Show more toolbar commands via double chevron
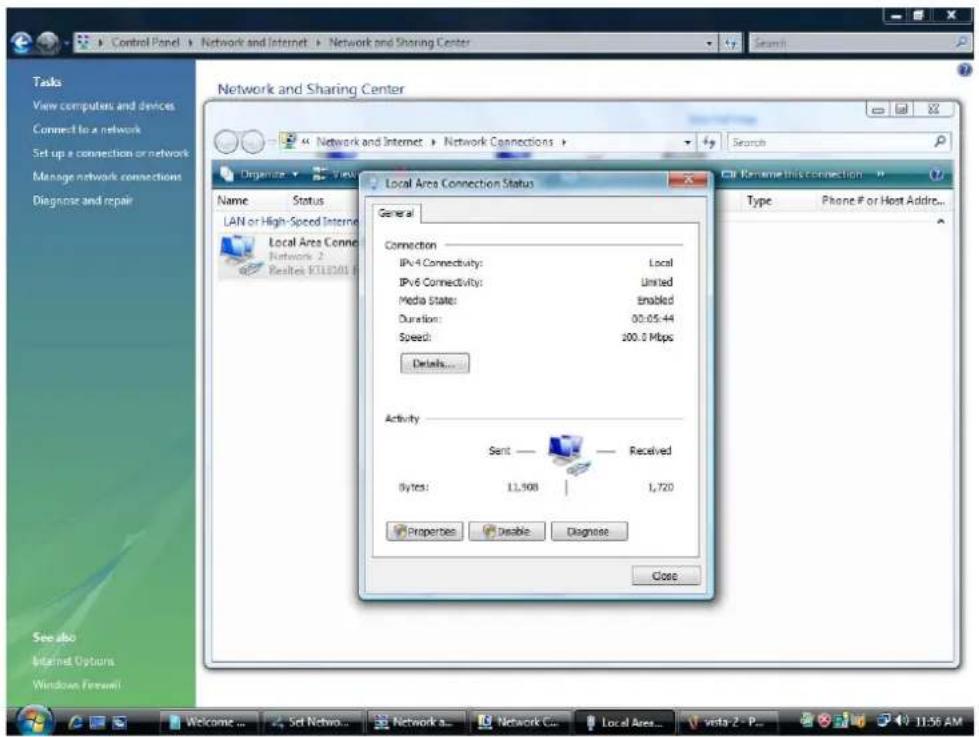The image size is (979, 737). click(x=880, y=174)
